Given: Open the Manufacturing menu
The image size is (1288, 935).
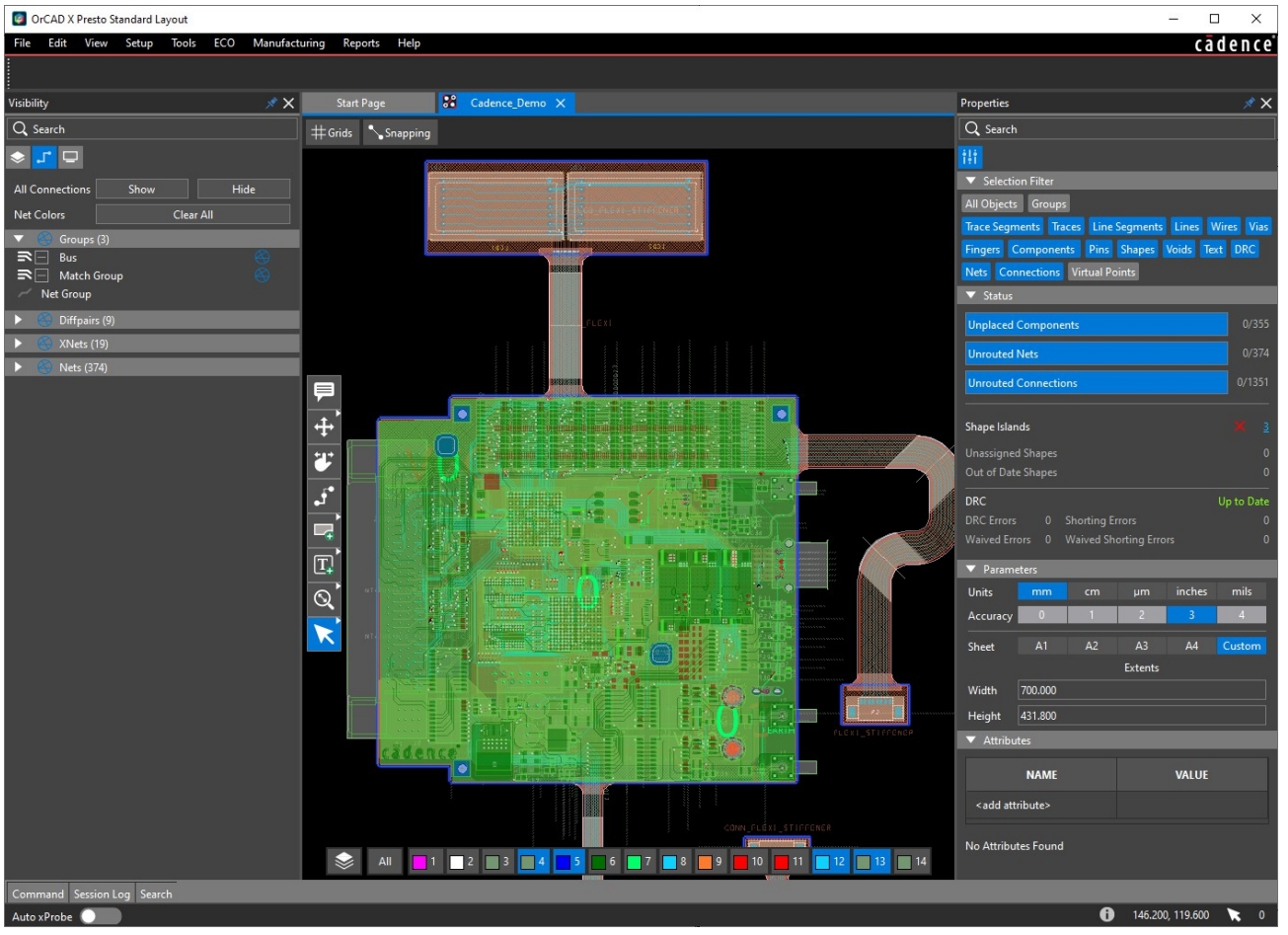Looking at the screenshot, I should click(x=286, y=42).
